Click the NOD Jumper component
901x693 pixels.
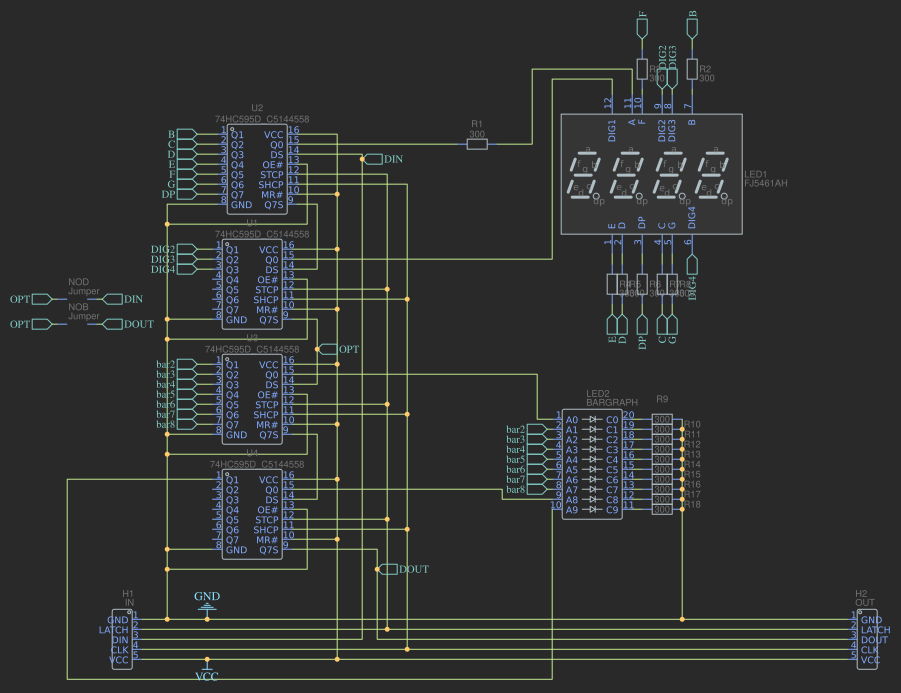coord(78,299)
